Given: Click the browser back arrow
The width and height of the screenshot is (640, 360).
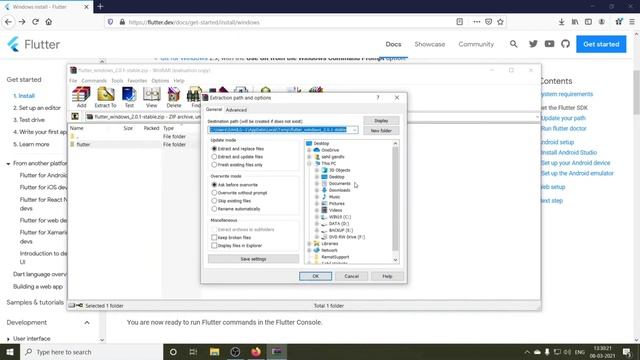Looking at the screenshot, I should (x=9, y=22).
